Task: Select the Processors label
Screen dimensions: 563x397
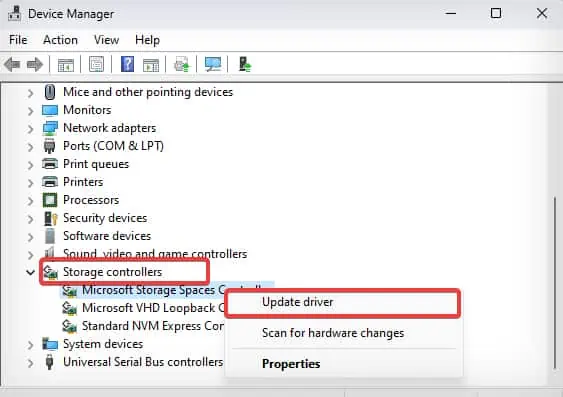Action: click(91, 200)
